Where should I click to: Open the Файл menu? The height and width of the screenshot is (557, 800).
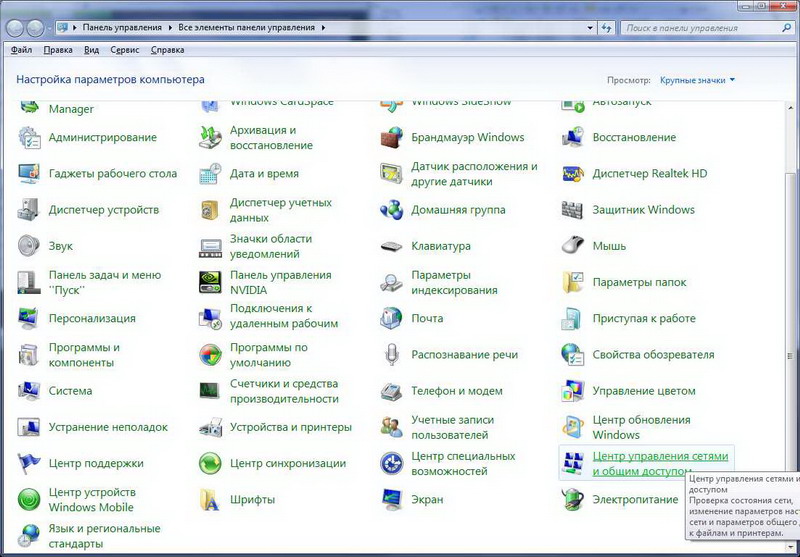tap(21, 50)
